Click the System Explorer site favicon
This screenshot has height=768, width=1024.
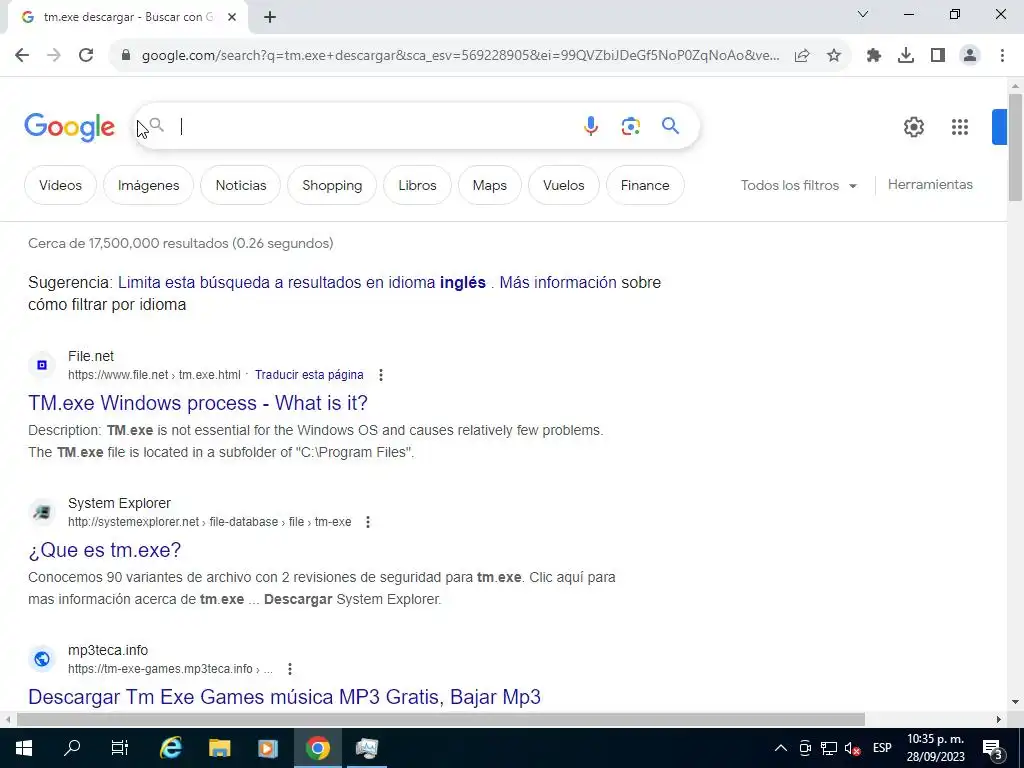tap(42, 512)
